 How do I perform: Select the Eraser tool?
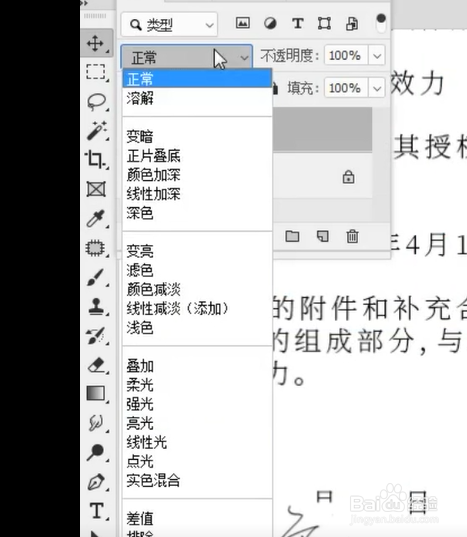(97, 365)
